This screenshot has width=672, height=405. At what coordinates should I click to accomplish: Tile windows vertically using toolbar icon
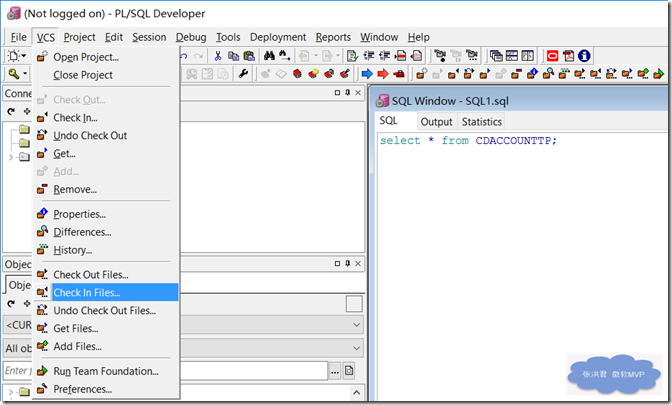click(528, 56)
